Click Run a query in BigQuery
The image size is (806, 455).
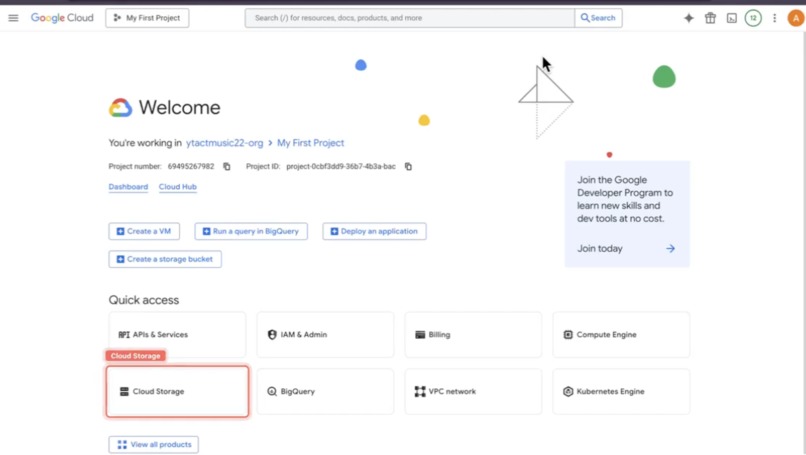(251, 231)
